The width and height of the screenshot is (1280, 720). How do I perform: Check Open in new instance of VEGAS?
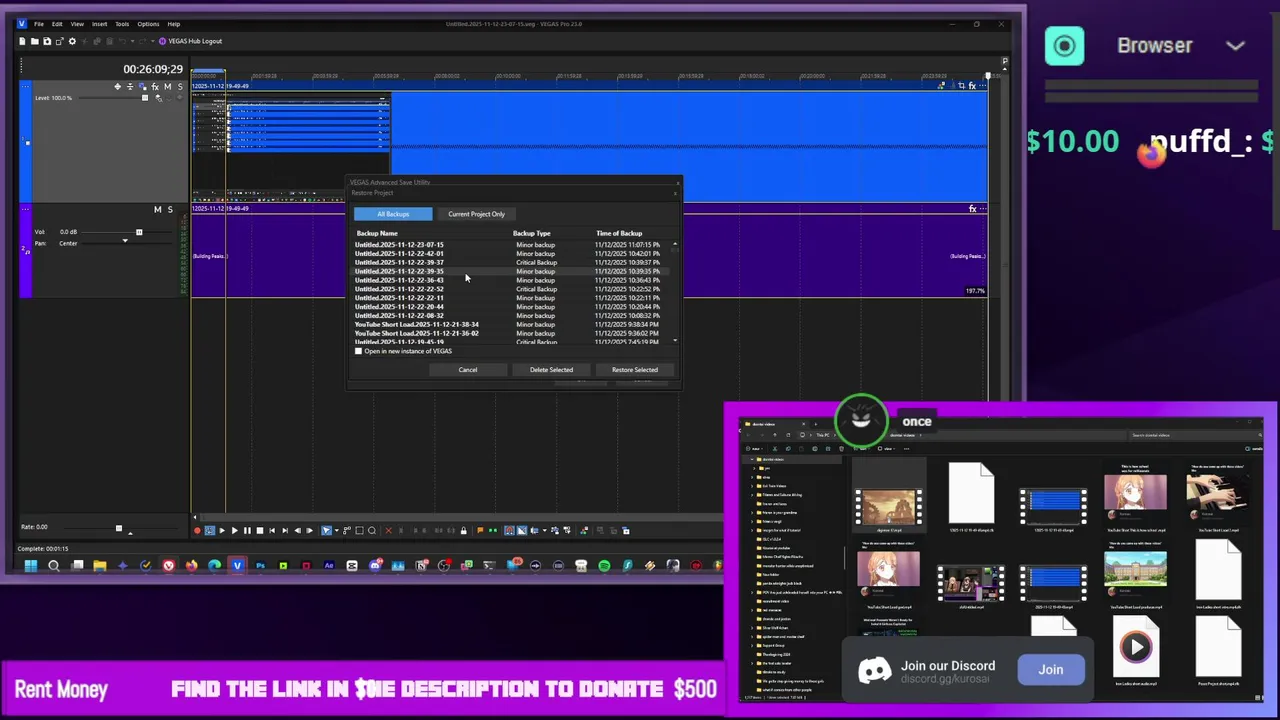pos(359,351)
